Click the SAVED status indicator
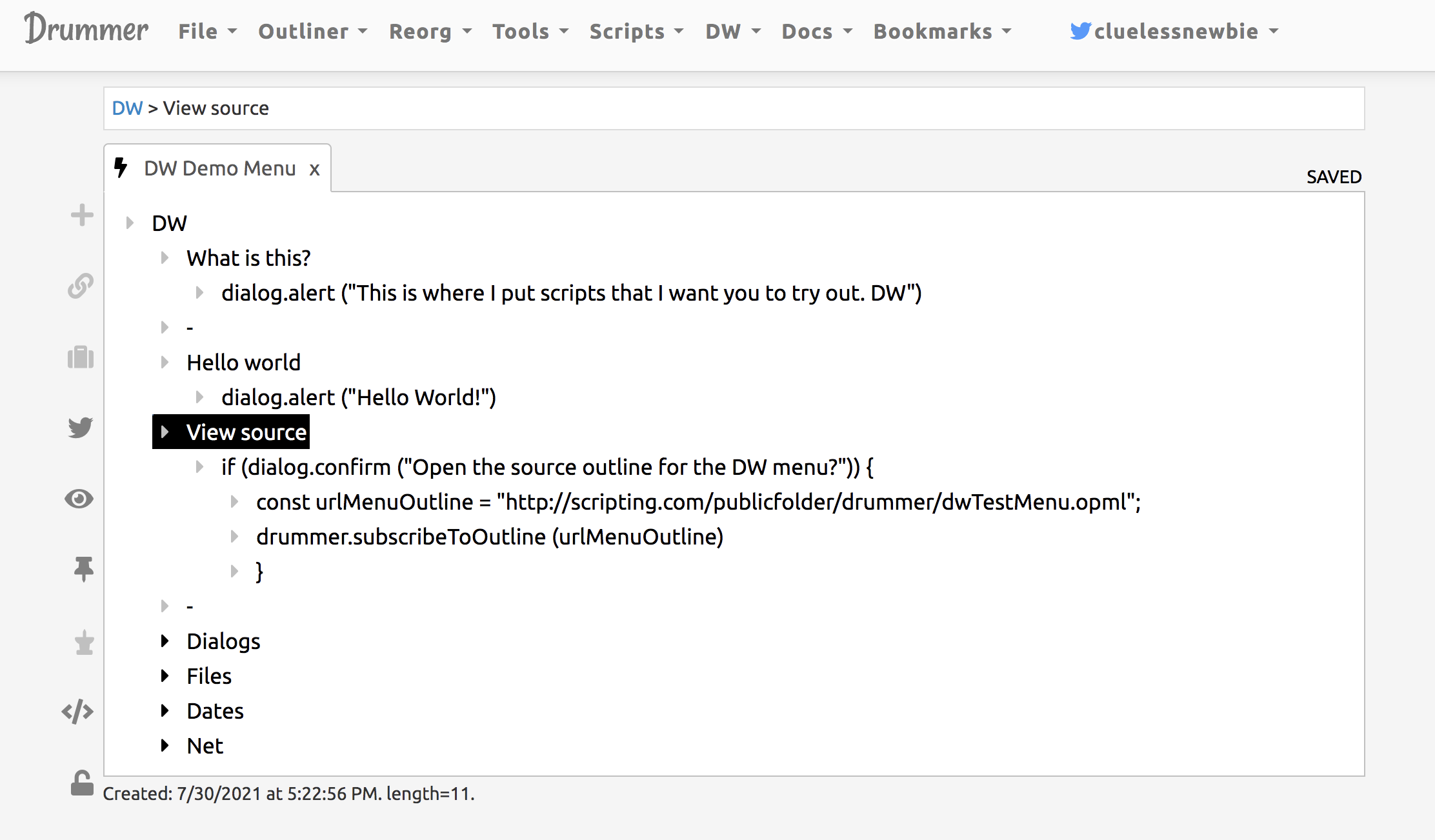The height and width of the screenshot is (840, 1435). [x=1333, y=176]
